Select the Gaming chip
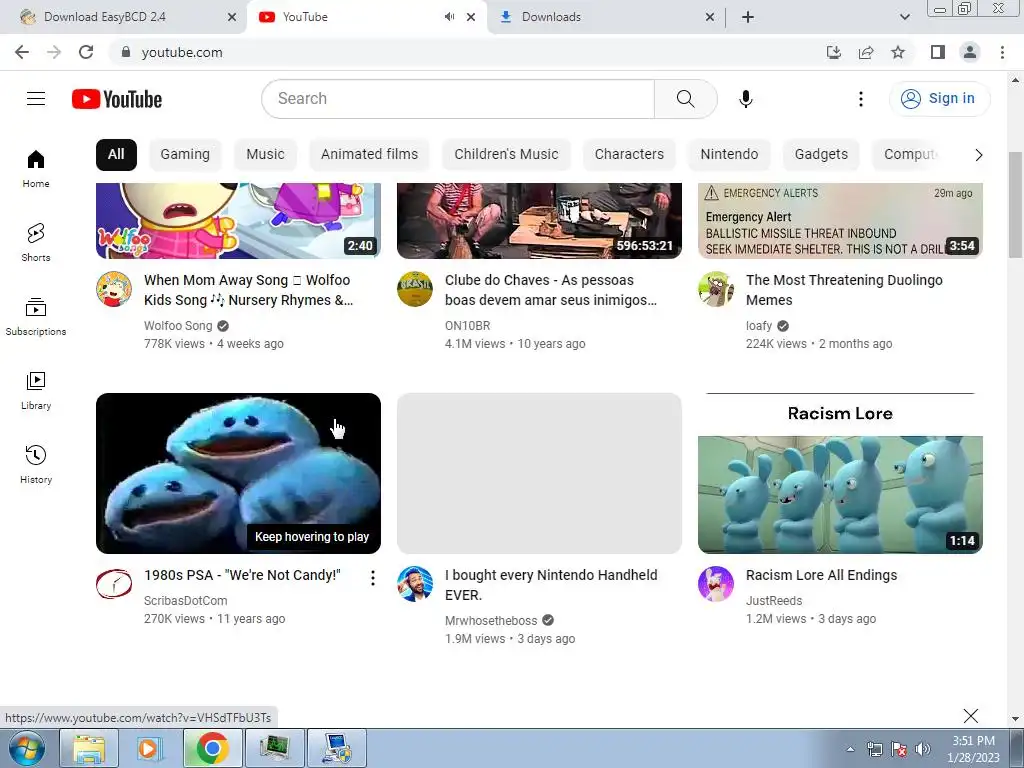The image size is (1024, 768). [185, 154]
